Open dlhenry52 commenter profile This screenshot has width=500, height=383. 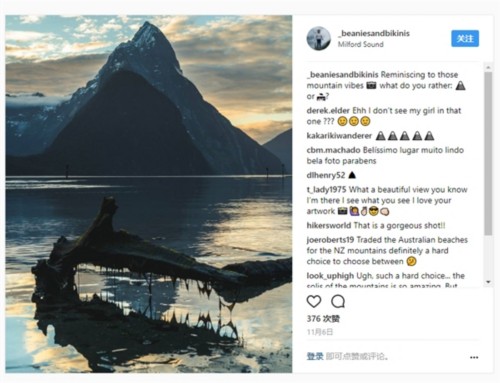coord(326,175)
